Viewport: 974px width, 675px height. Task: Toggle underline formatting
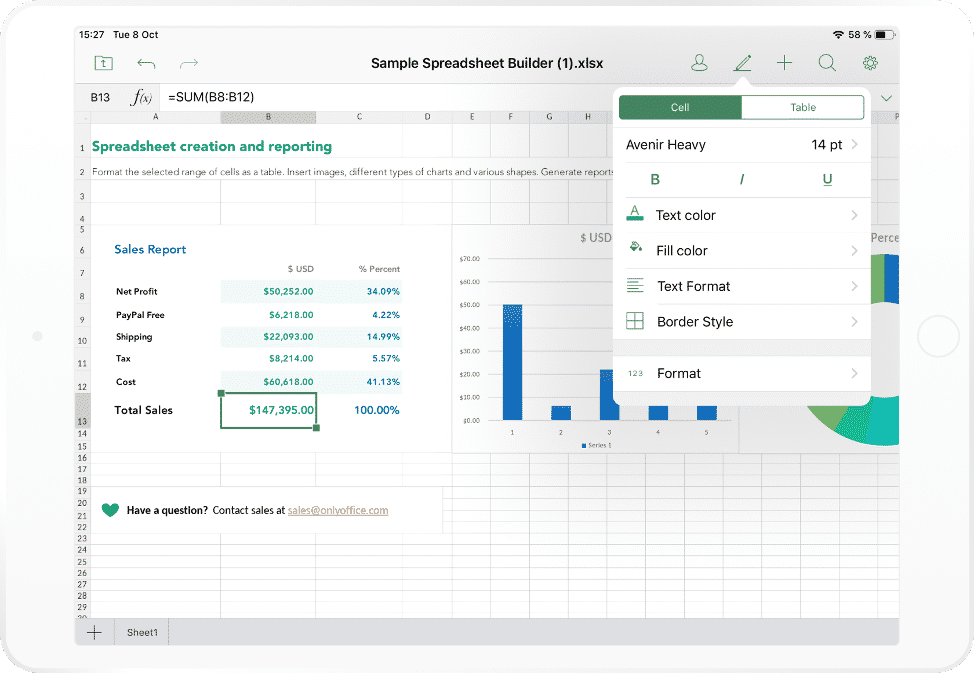point(827,179)
